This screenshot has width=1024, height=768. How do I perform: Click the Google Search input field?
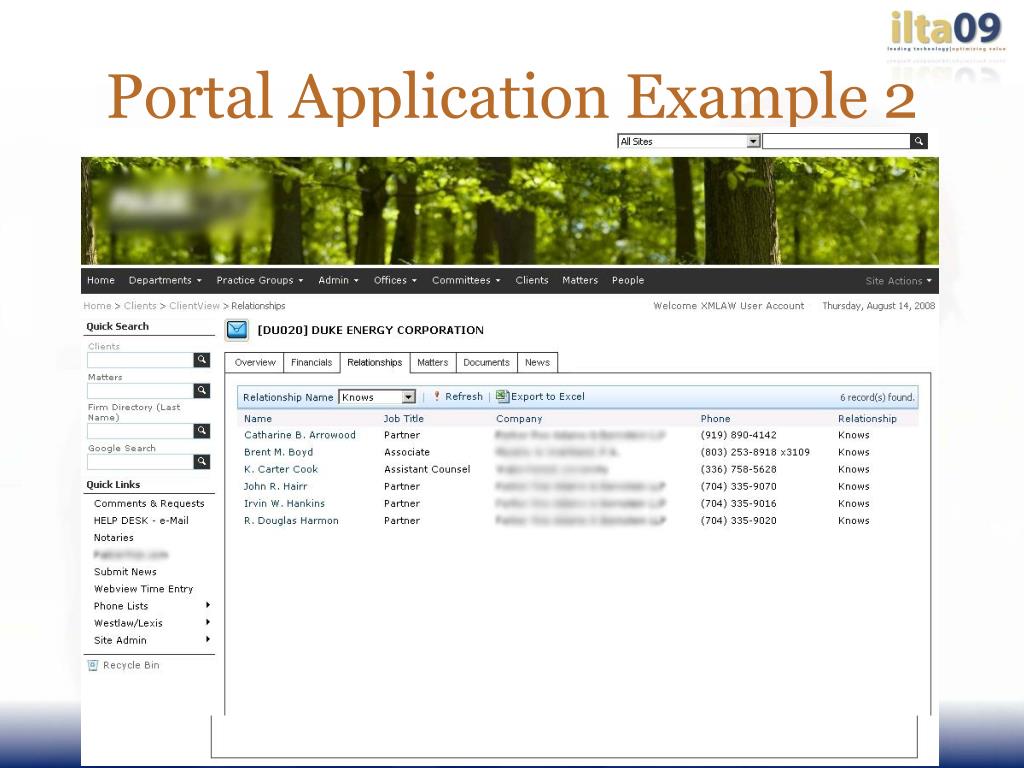(140, 462)
